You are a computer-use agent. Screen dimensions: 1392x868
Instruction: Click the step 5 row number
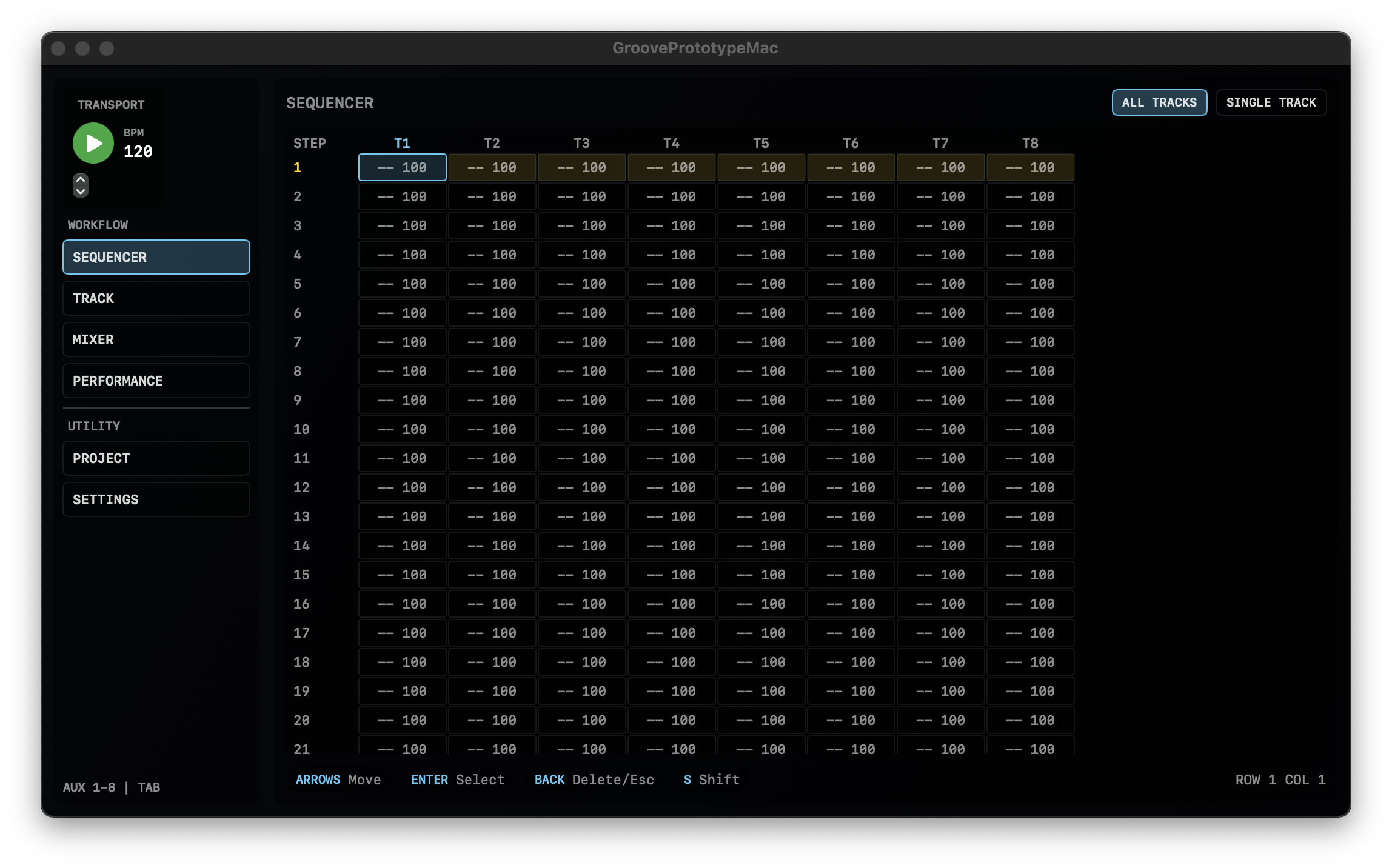(298, 284)
